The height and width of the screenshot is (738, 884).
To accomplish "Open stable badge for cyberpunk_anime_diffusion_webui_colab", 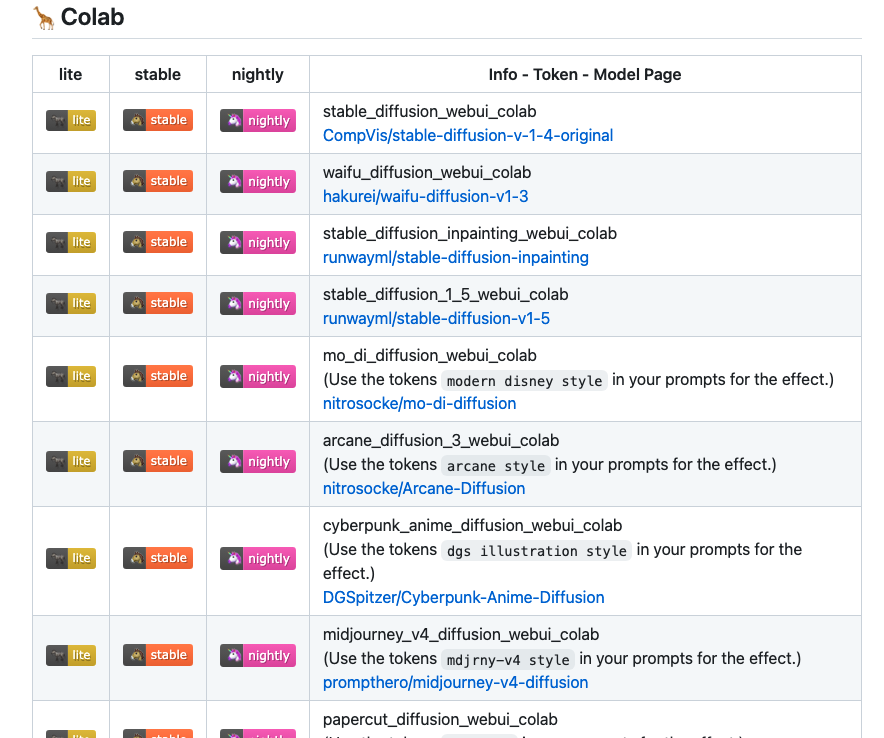I will point(158,558).
